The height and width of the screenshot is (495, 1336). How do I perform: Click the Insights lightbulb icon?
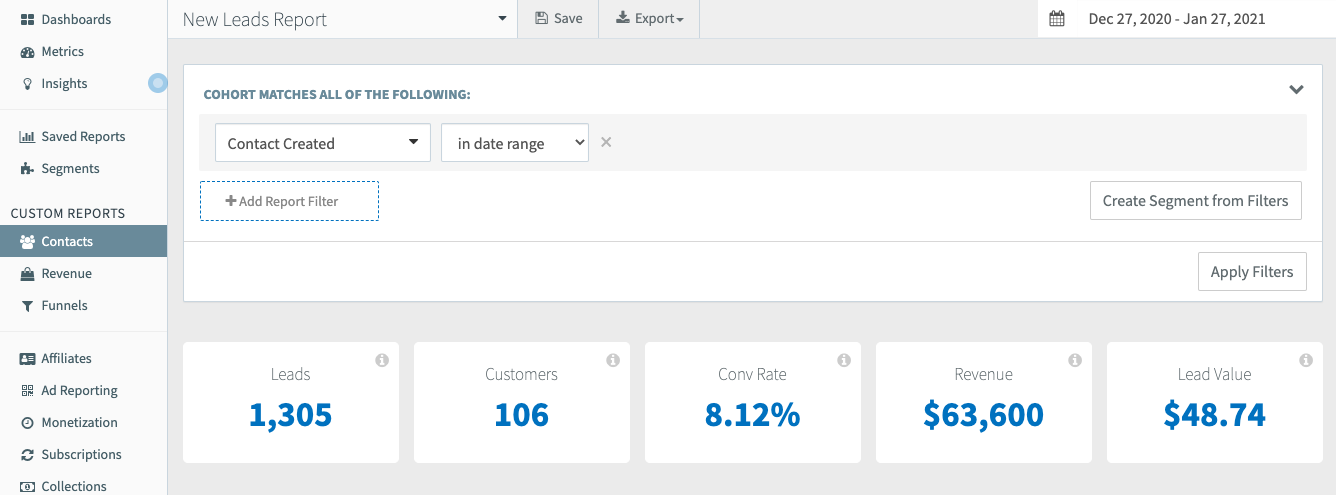pyautogui.click(x=27, y=84)
